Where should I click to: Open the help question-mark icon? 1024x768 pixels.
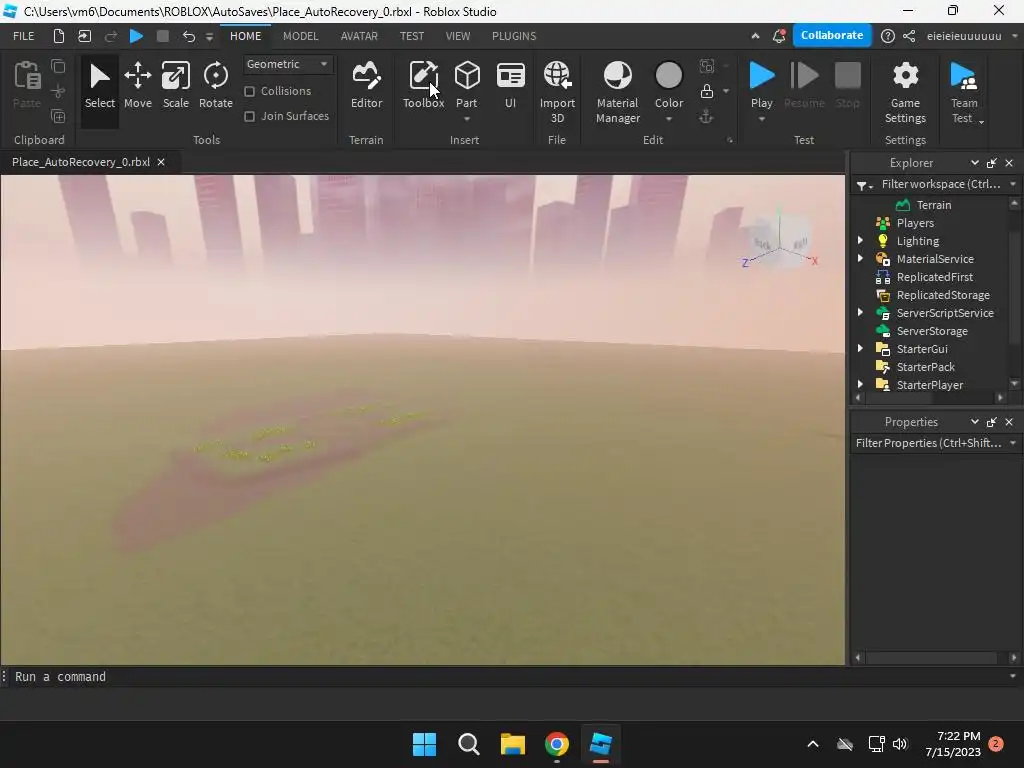point(888,36)
